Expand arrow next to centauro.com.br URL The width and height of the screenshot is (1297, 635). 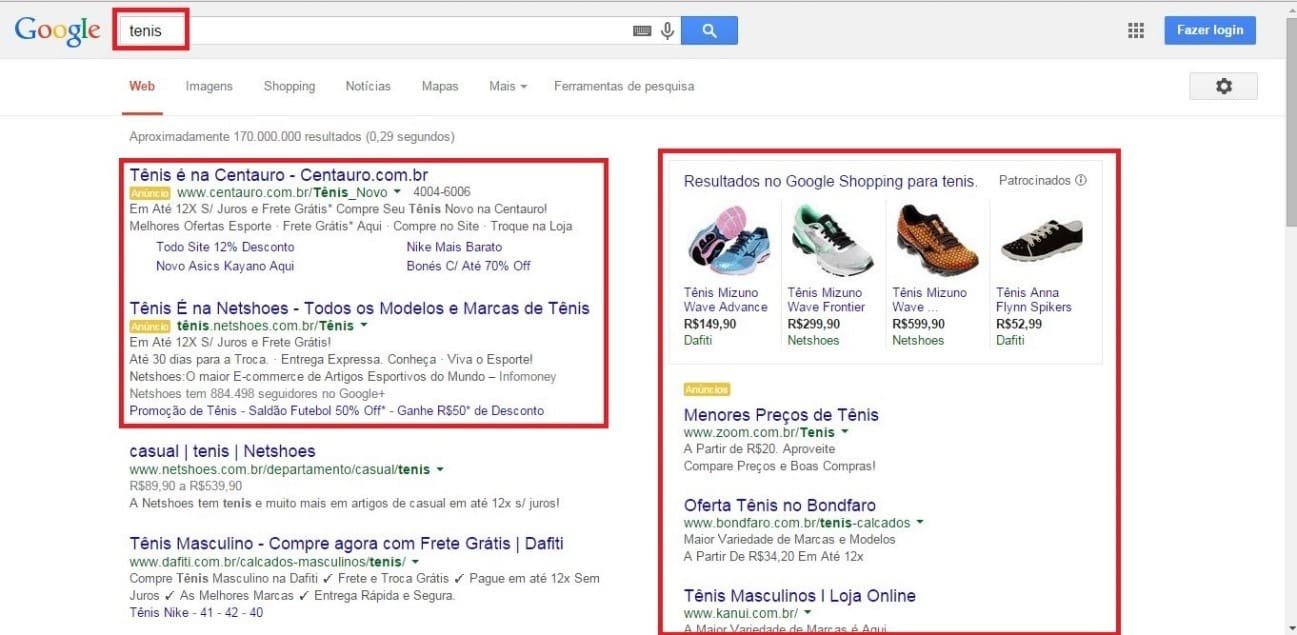click(397, 192)
